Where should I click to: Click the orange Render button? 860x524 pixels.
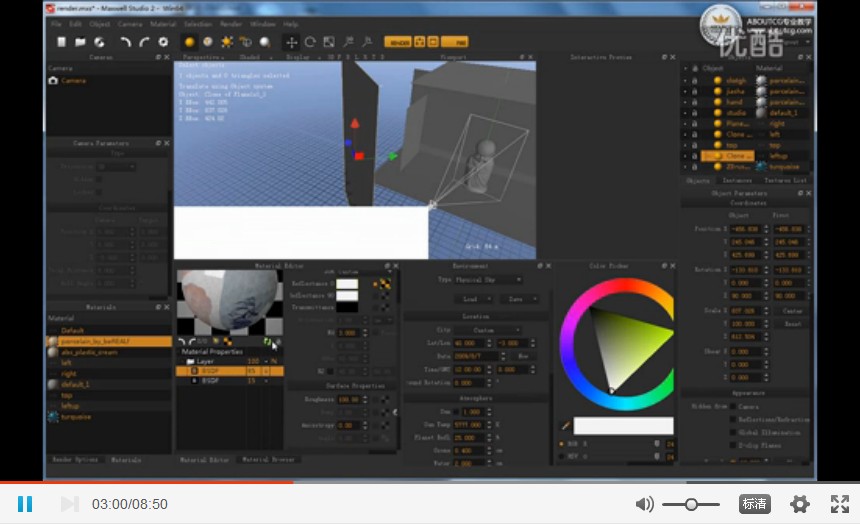point(398,42)
